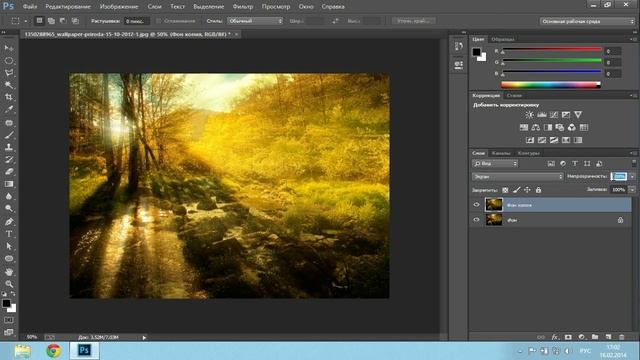Open the status bar info arrow
This screenshot has width=640, height=360.
[x=144, y=338]
